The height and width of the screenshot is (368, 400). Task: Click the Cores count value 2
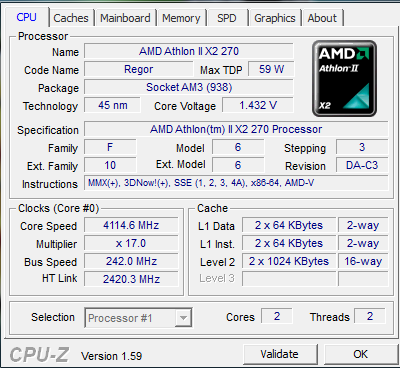277,316
